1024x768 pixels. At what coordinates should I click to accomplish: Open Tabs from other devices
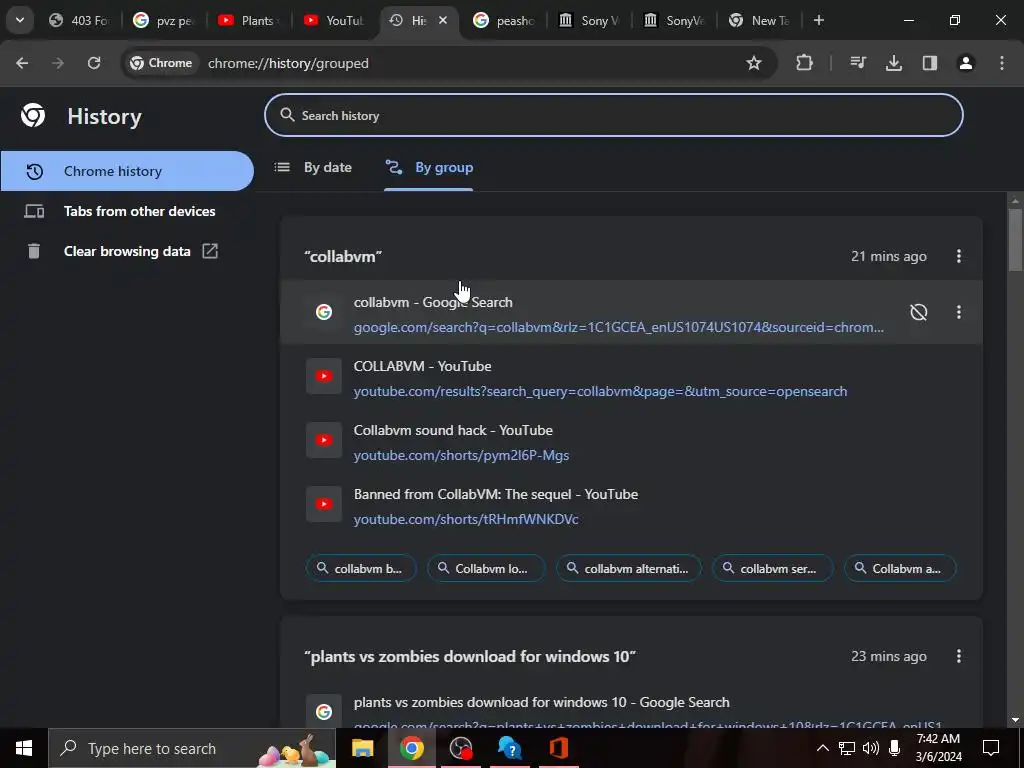click(127, 211)
